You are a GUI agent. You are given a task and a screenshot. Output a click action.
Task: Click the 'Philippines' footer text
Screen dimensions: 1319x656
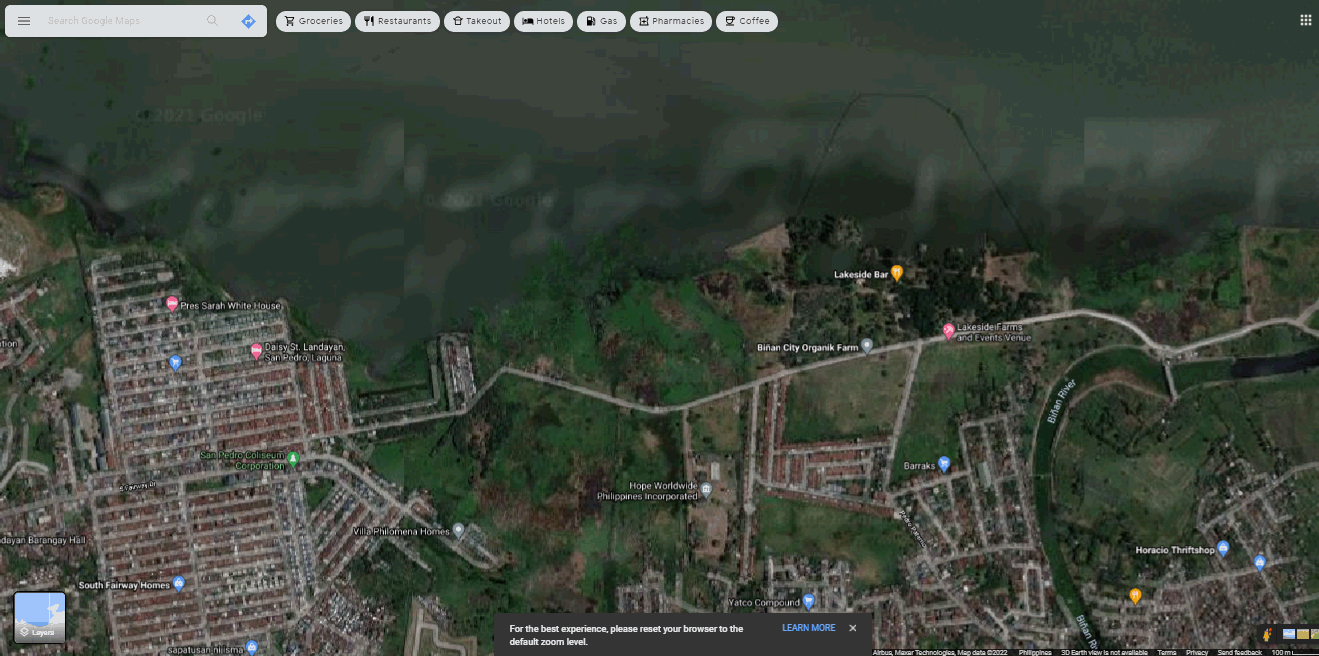pyautogui.click(x=1035, y=652)
